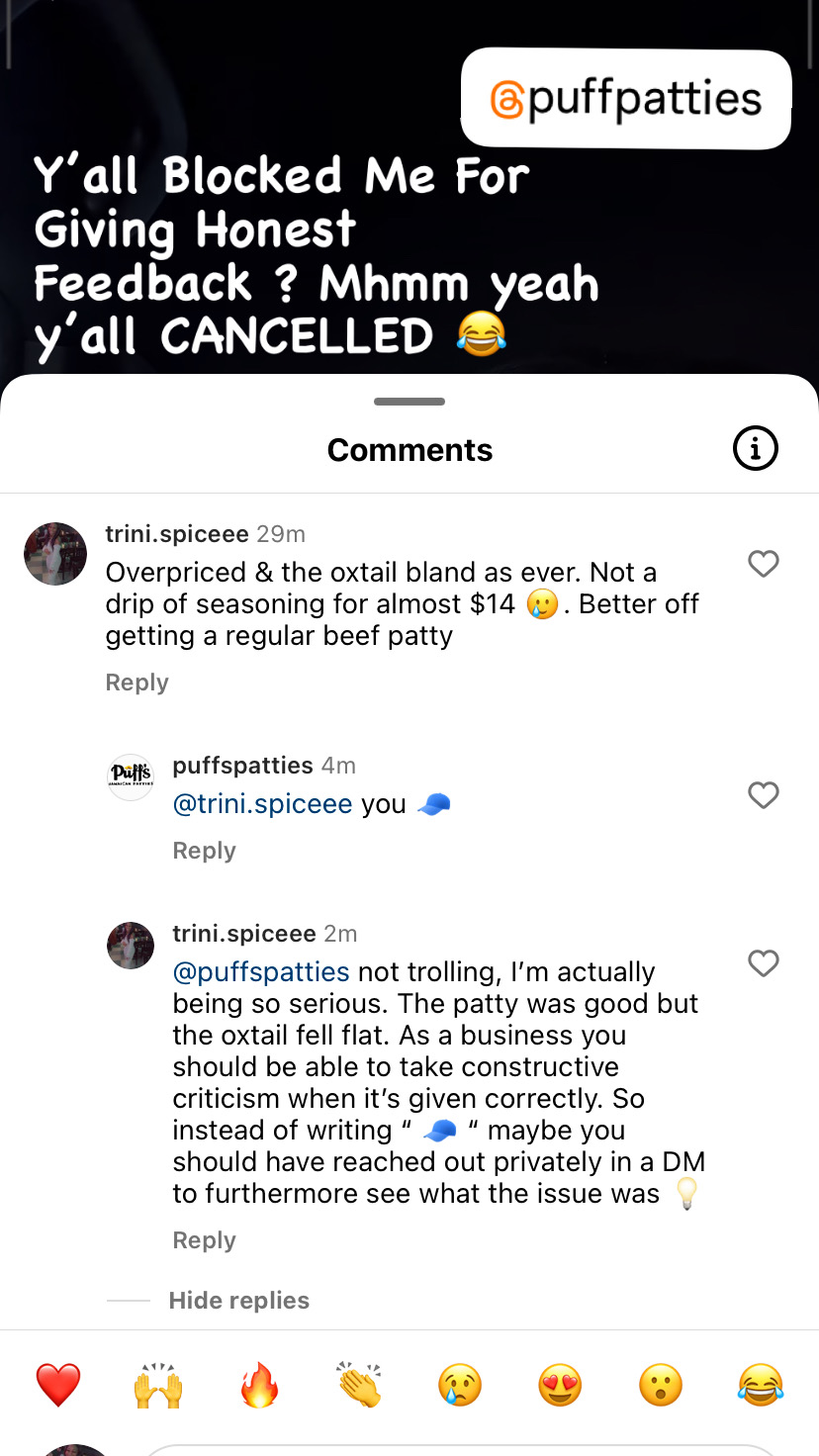Reply to the top oxtail review comment

tap(136, 682)
